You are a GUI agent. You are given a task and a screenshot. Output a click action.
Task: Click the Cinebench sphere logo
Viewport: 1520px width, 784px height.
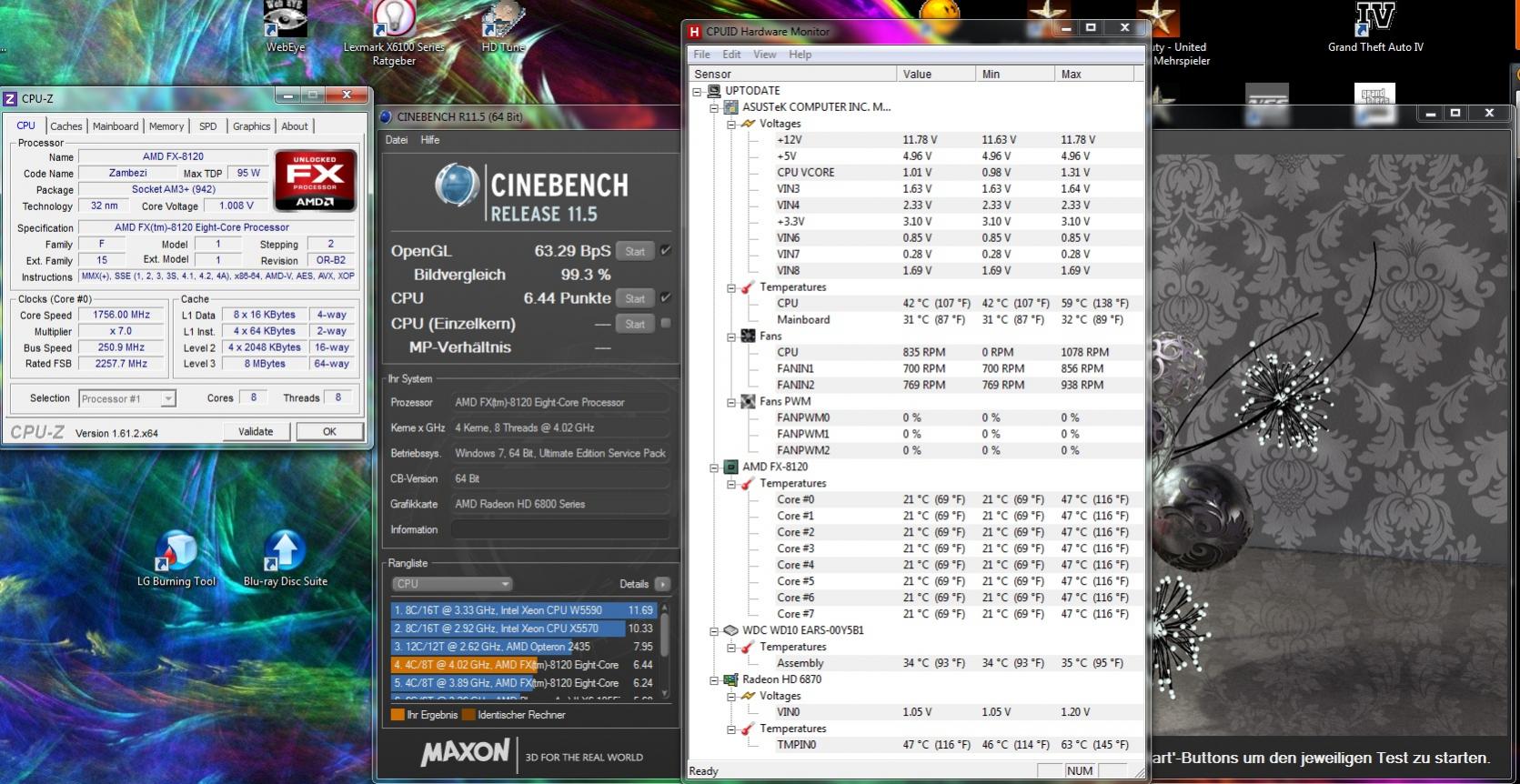[458, 184]
